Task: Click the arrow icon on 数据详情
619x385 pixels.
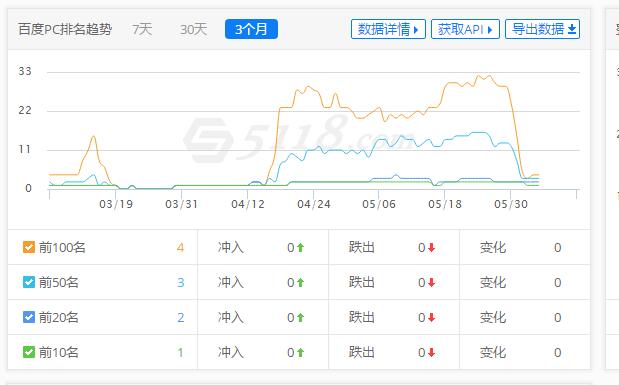Action: [416, 30]
